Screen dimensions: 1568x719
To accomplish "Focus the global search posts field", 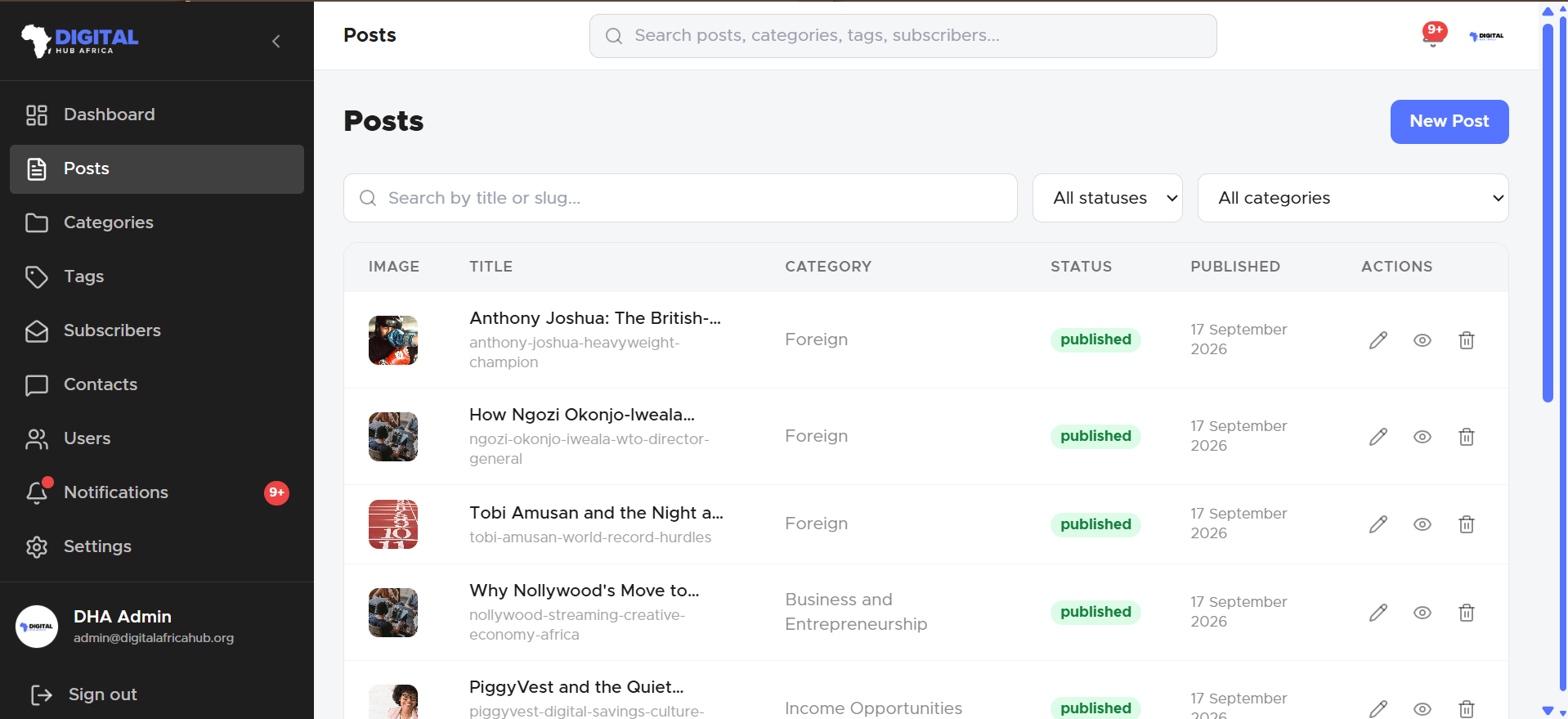I will (903, 36).
